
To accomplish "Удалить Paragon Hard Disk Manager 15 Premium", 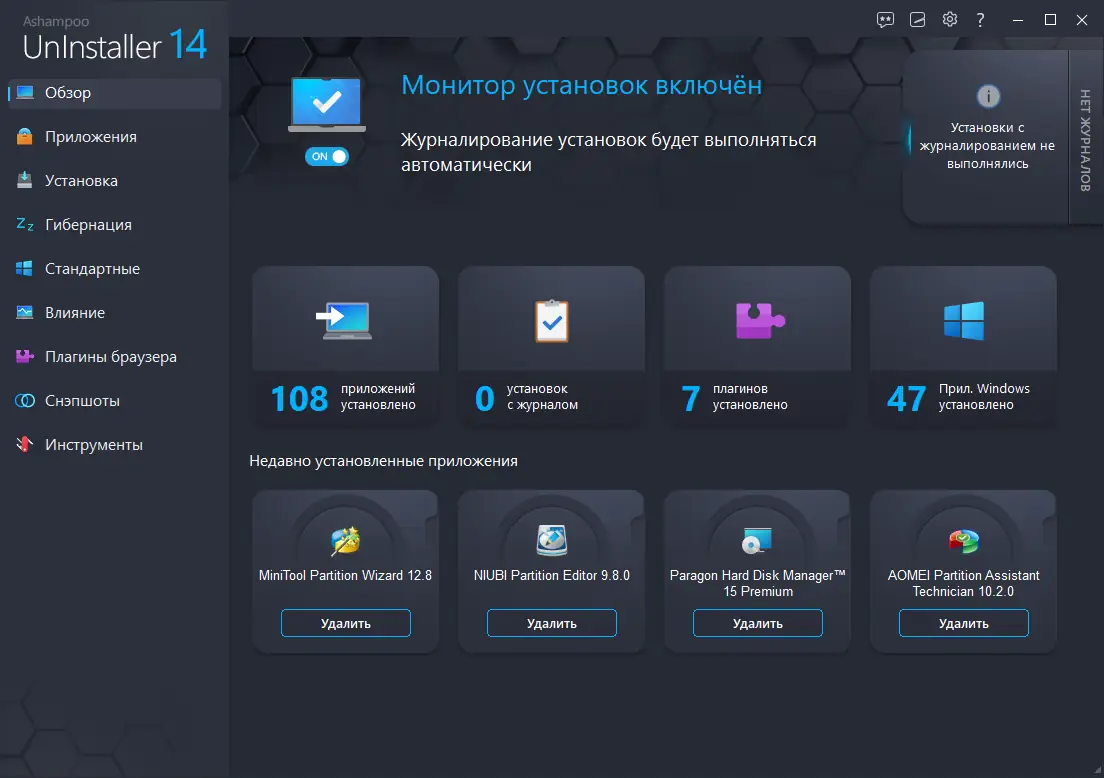I will click(758, 623).
